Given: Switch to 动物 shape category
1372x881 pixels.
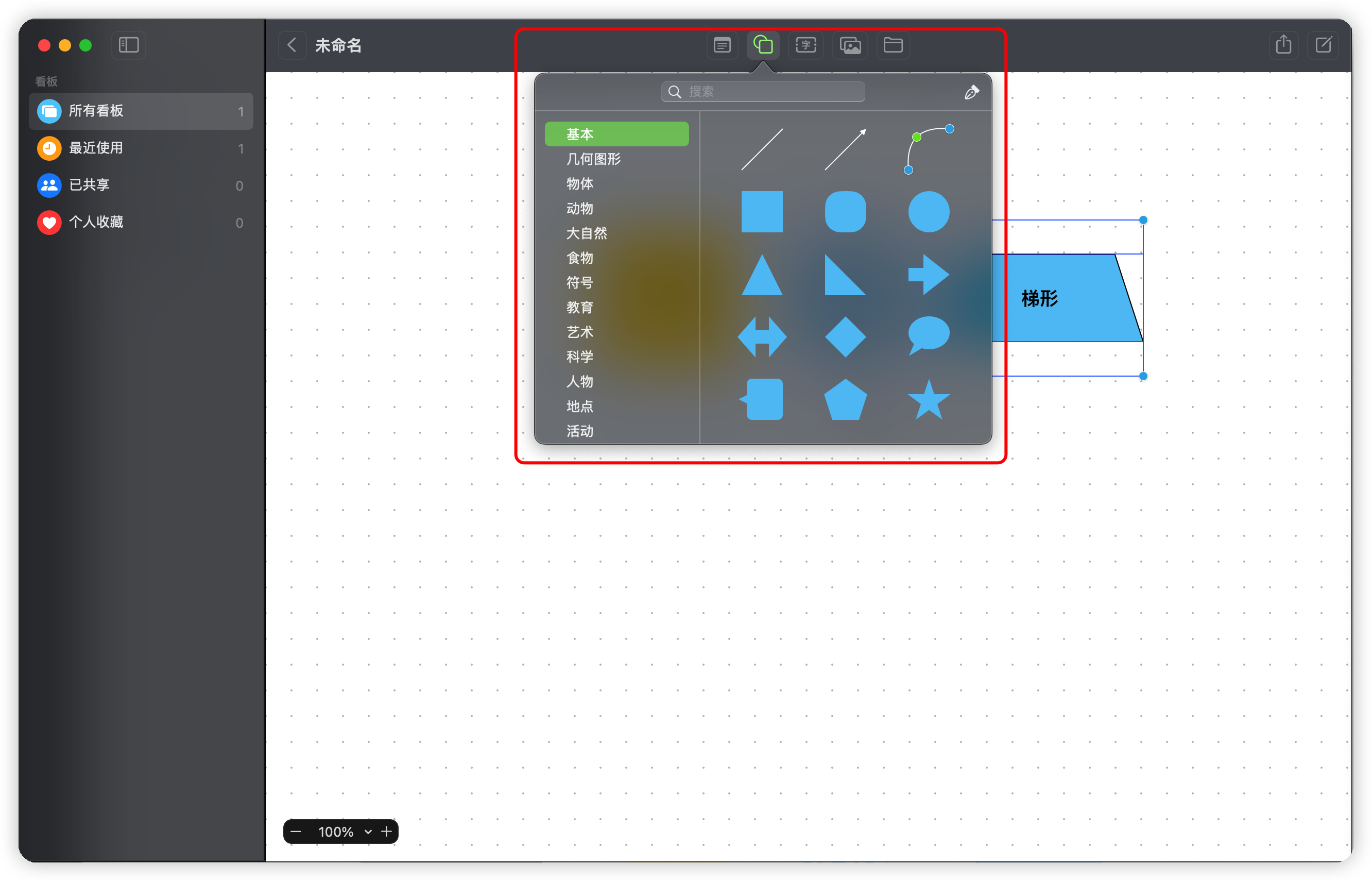Looking at the screenshot, I should pyautogui.click(x=579, y=208).
